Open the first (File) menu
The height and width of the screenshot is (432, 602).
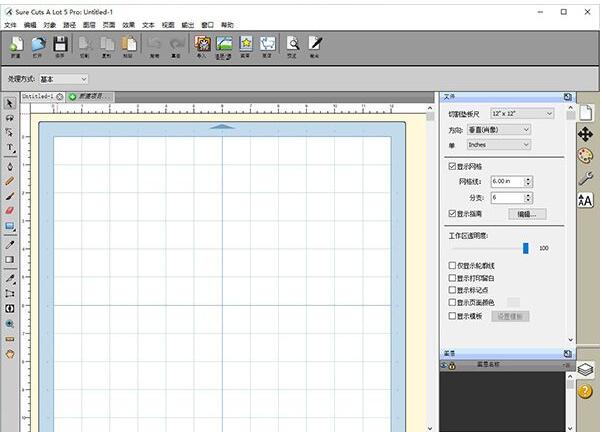tap(10, 25)
